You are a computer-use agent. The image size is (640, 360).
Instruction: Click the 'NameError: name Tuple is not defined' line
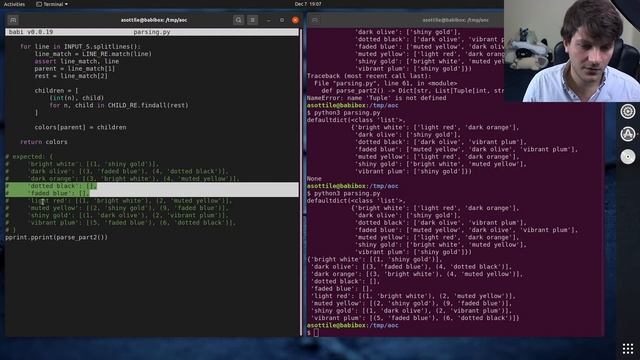[376, 98]
